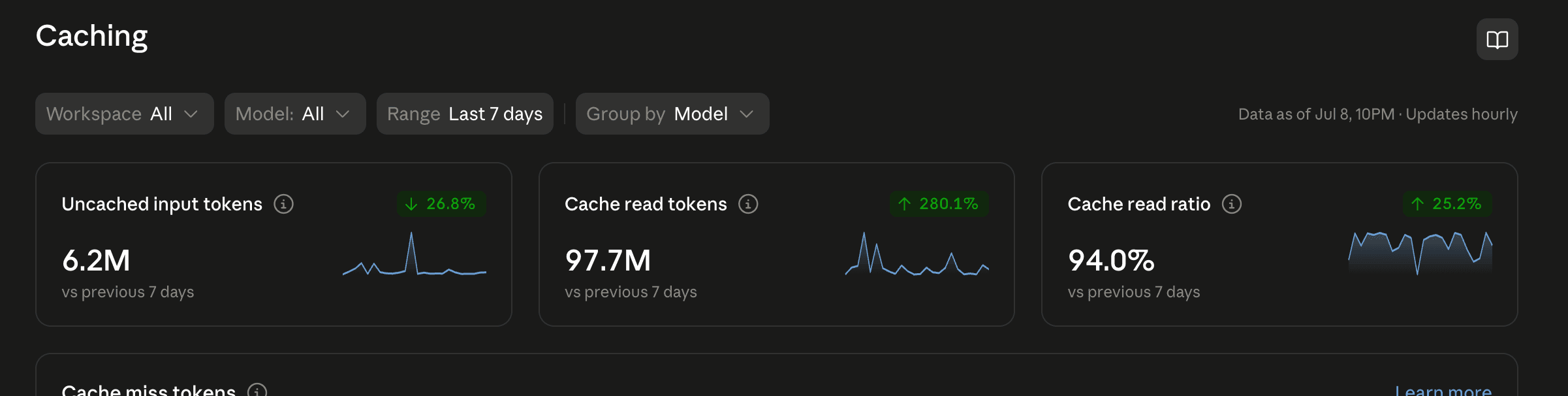
Task: Show info for Cache read ratio
Action: 1232,204
